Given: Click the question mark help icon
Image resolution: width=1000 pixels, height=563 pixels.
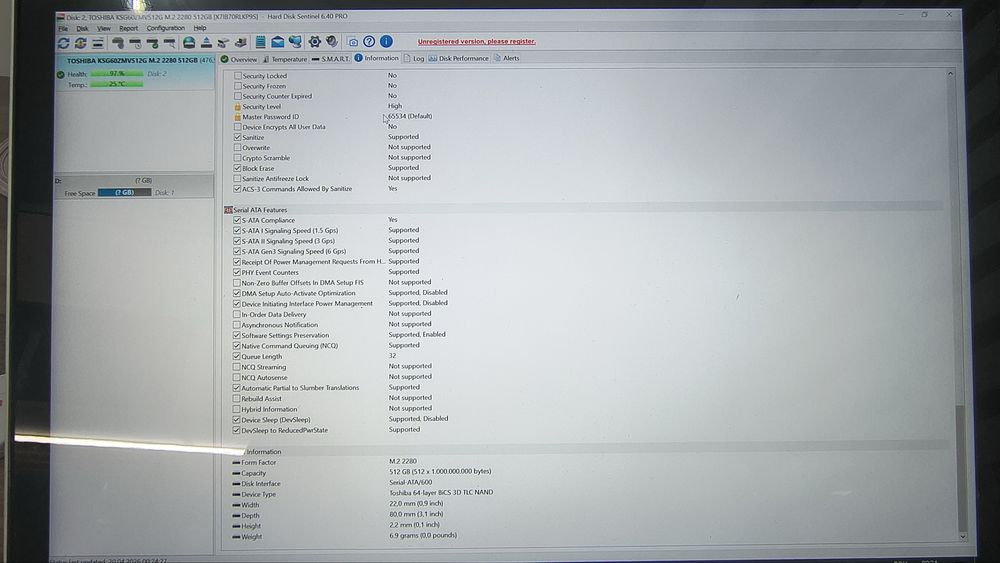Looking at the screenshot, I should click(369, 41).
